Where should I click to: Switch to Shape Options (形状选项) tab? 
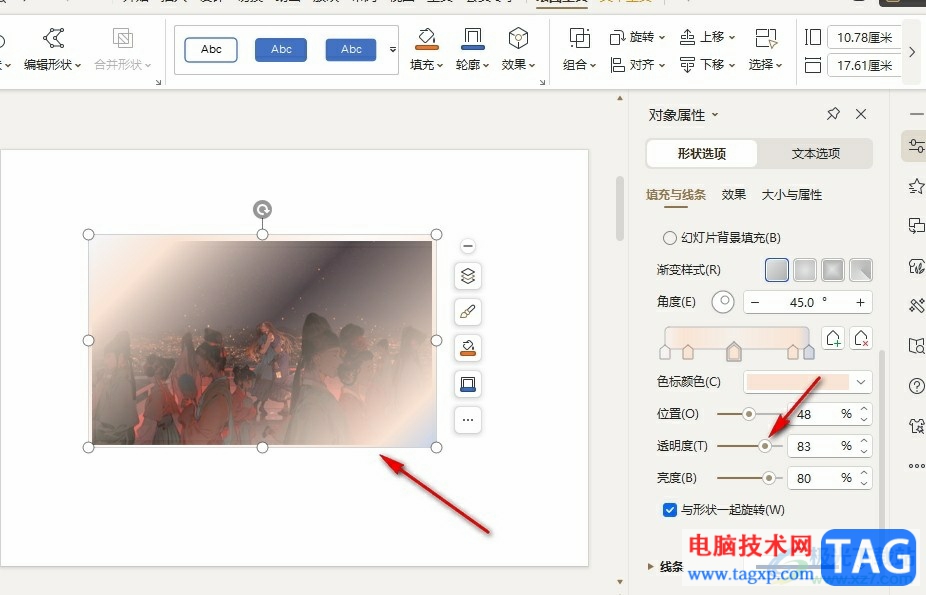coord(702,153)
